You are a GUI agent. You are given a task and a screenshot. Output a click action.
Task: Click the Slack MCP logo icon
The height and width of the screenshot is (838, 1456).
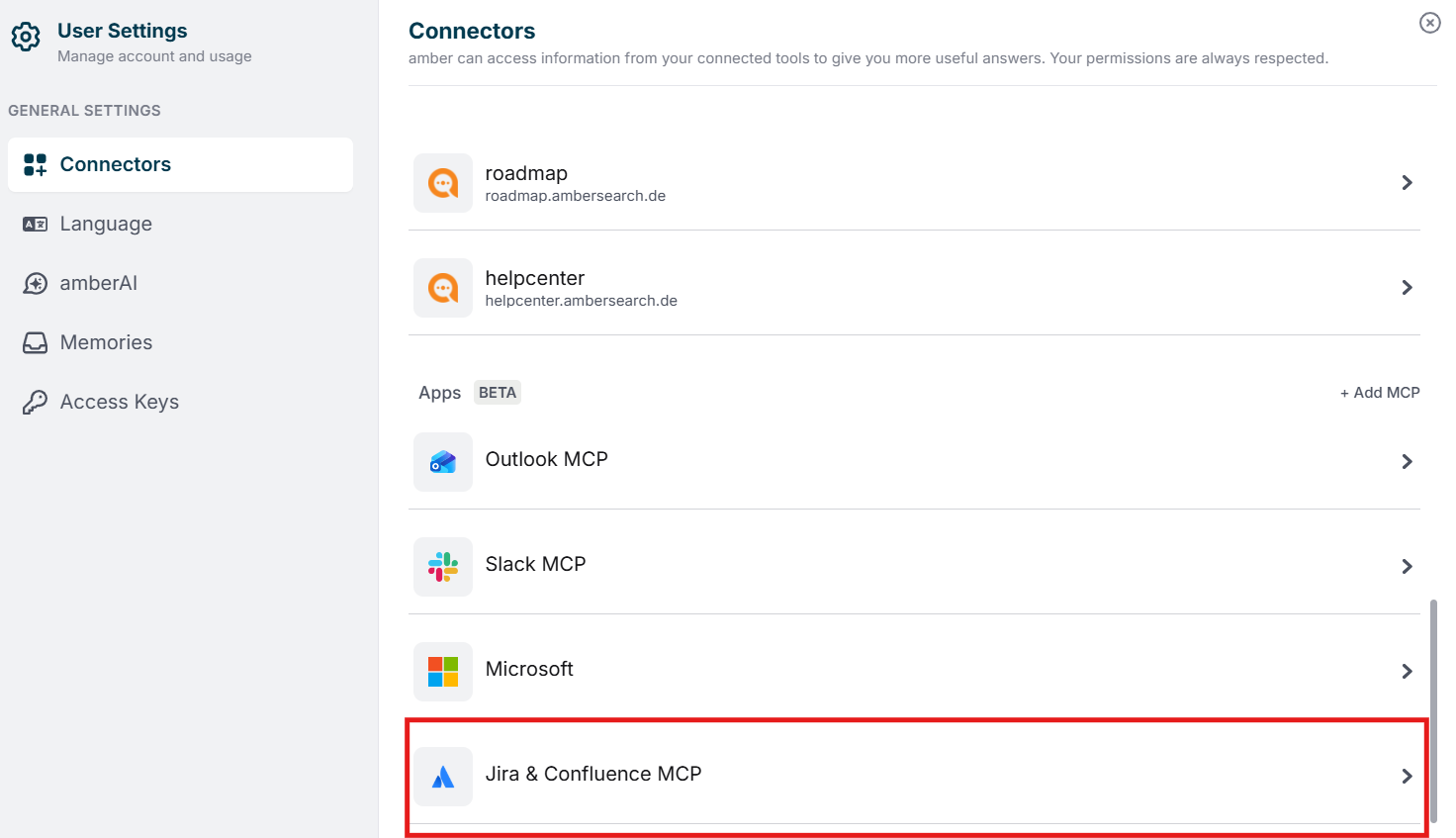[443, 567]
